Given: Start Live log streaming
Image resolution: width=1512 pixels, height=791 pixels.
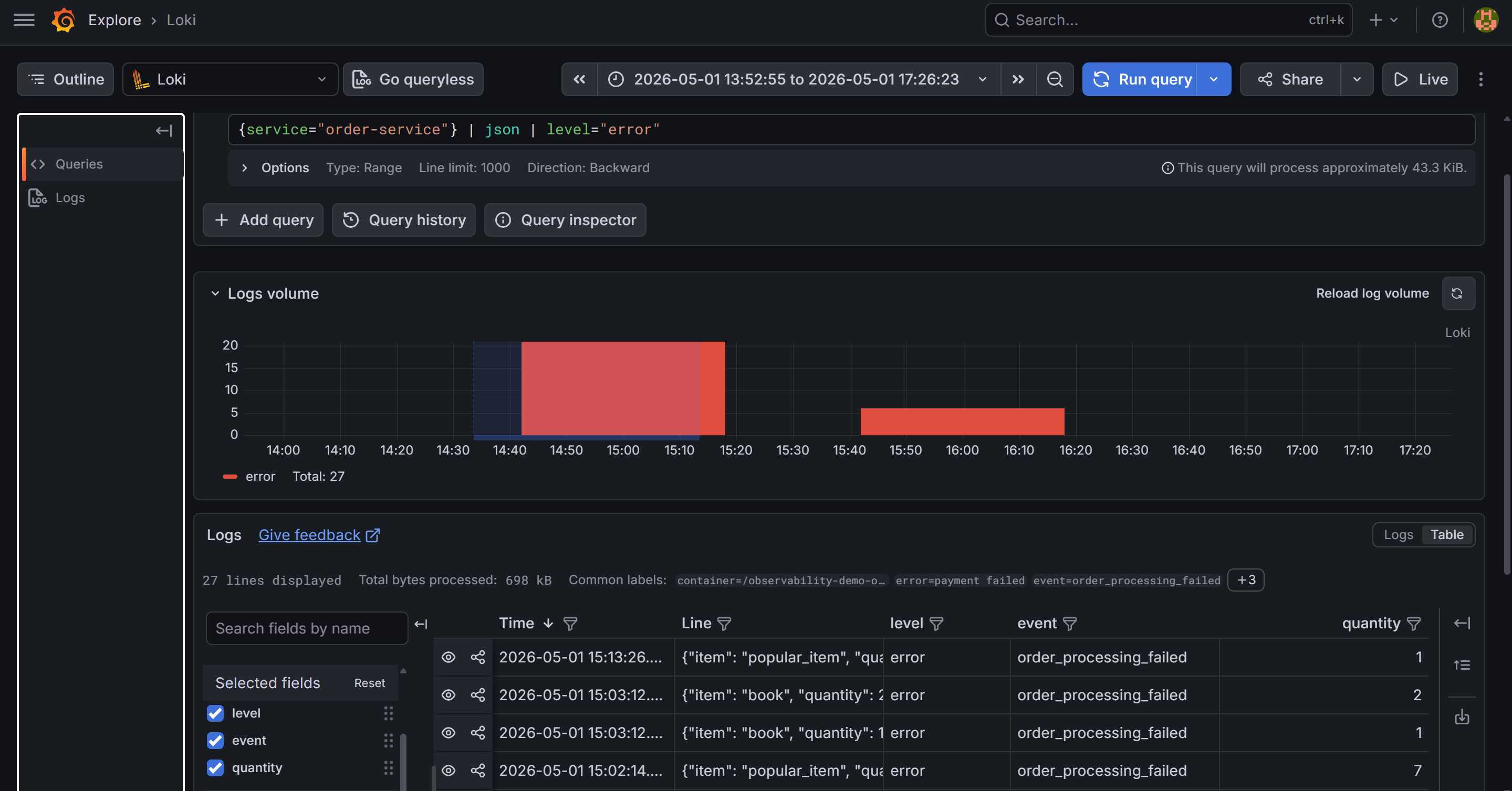Looking at the screenshot, I should click(1420, 79).
